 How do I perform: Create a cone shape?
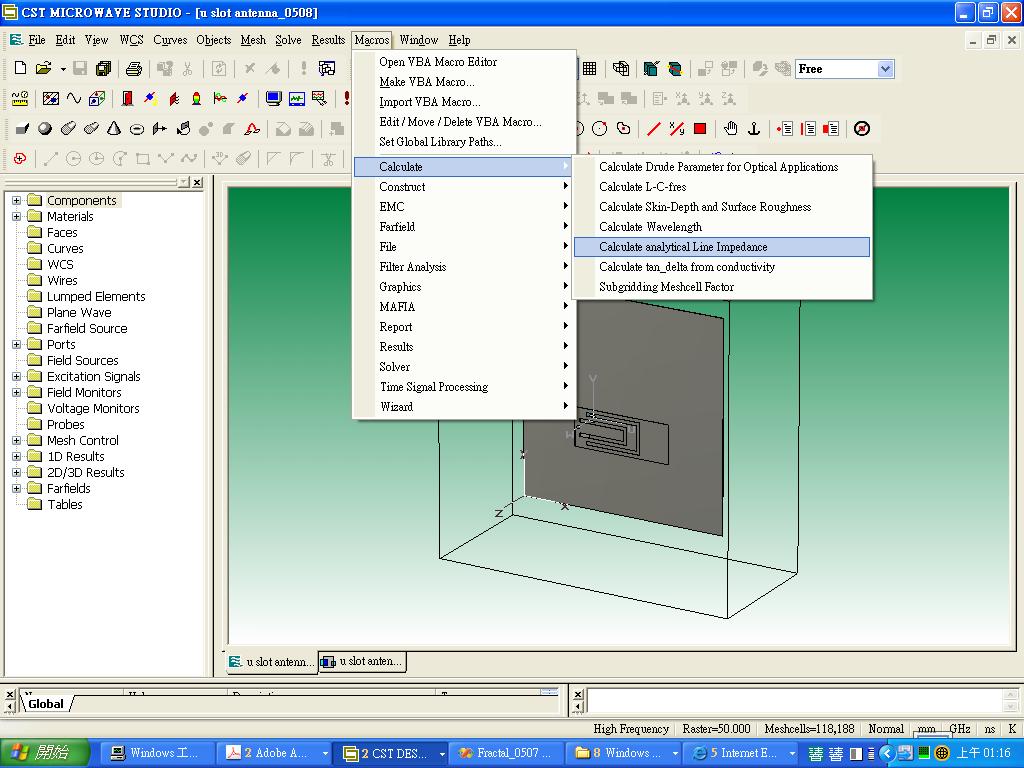[x=114, y=129]
